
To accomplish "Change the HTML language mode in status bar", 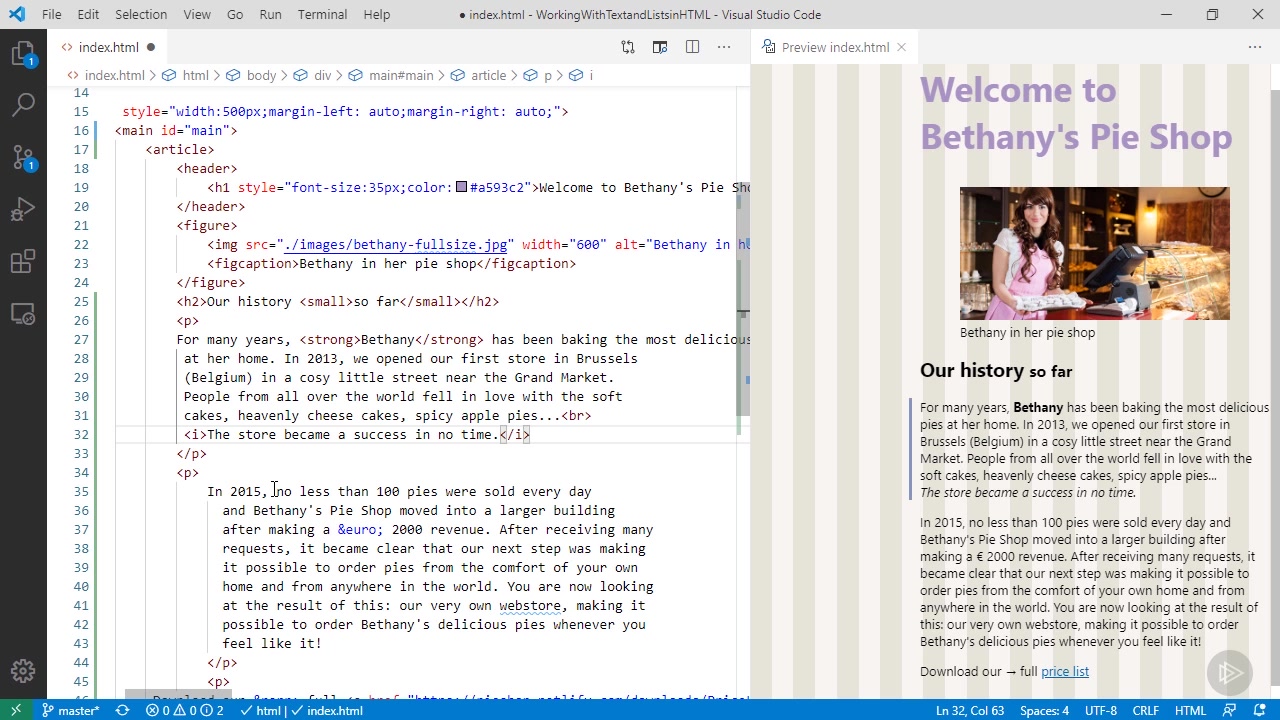I will coord(1190,711).
